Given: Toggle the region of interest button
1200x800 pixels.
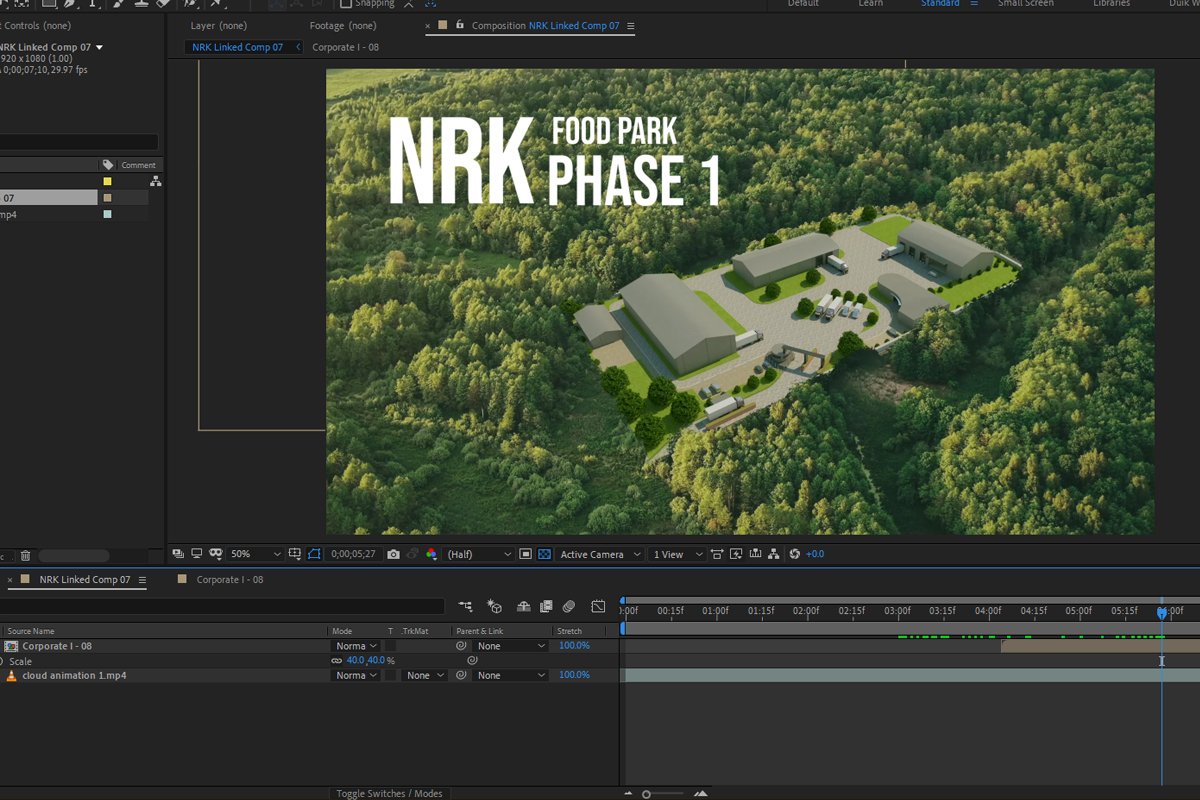Looking at the screenshot, I should click(x=525, y=554).
